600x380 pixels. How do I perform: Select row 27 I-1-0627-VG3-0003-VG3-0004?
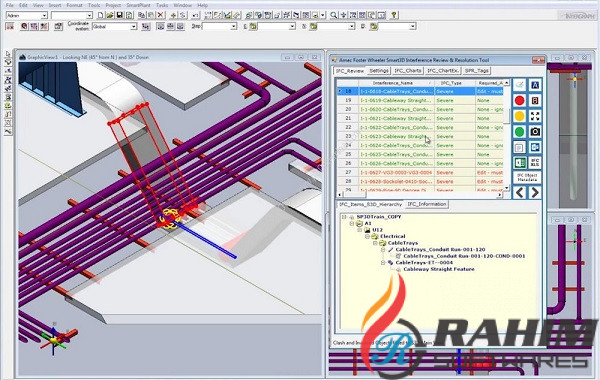[420, 173]
